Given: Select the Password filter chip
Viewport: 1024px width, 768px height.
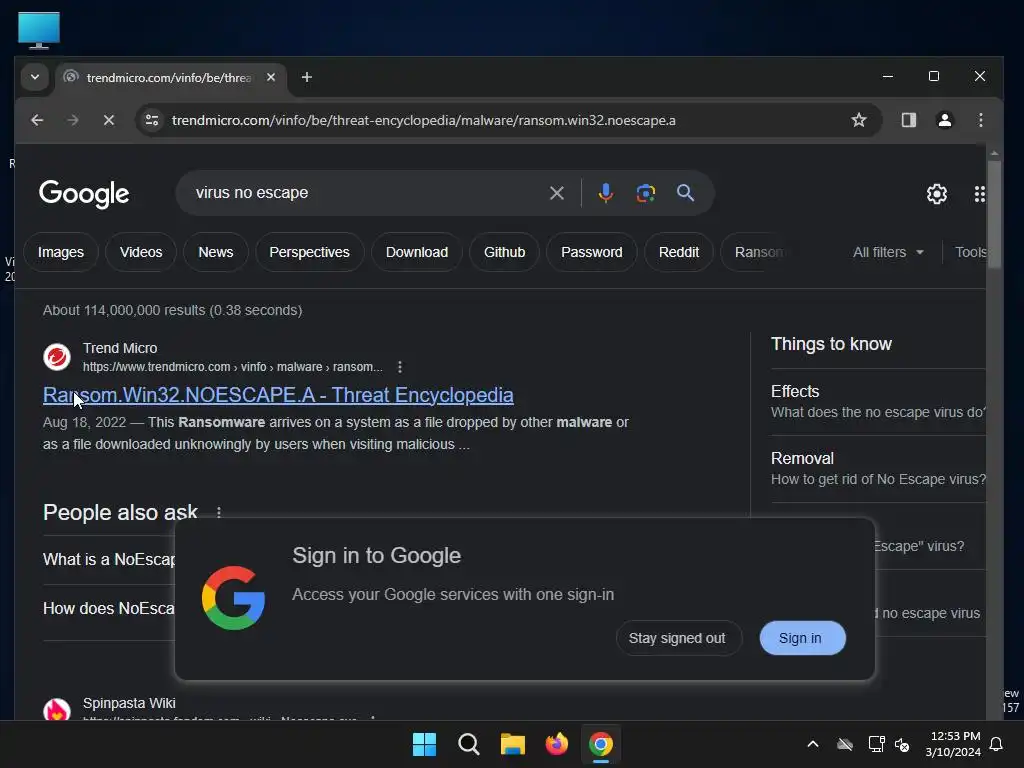Looking at the screenshot, I should point(592,252).
